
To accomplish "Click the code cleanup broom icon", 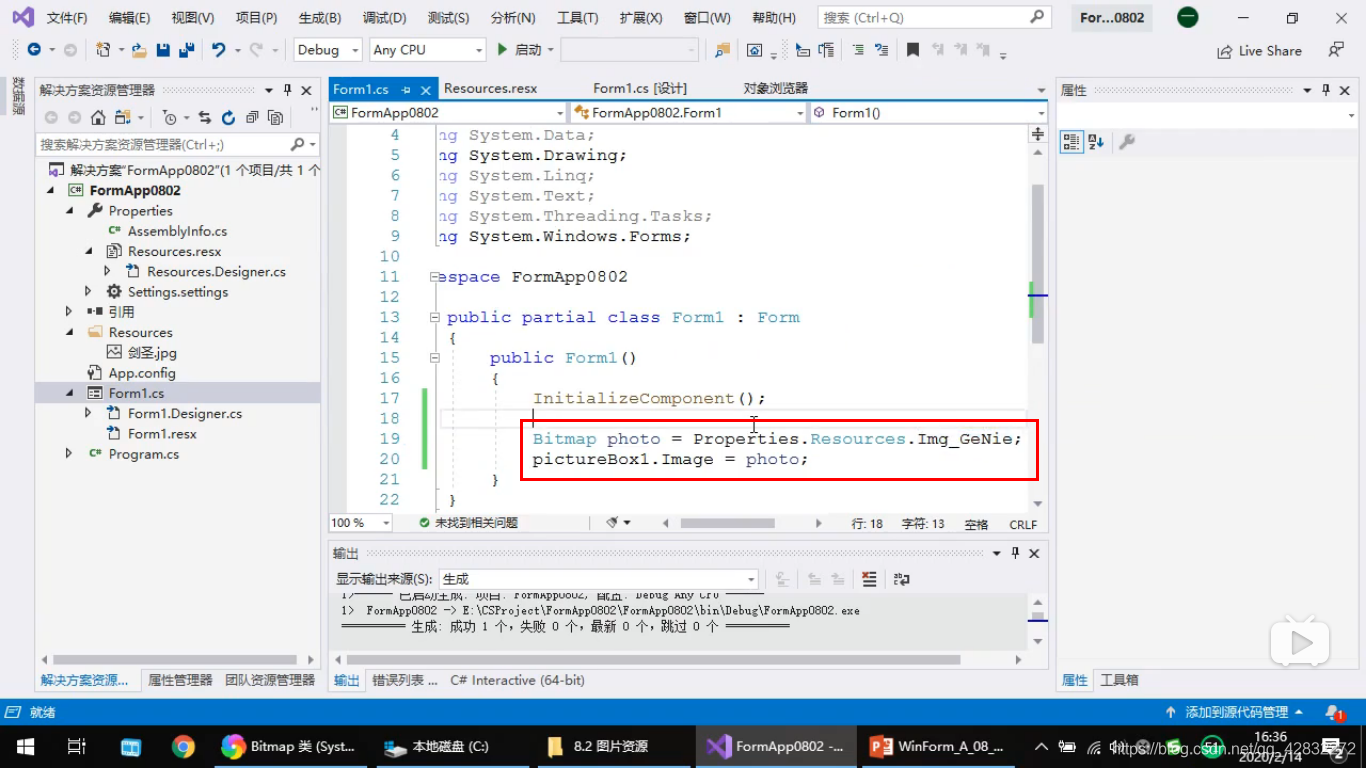I will [x=613, y=523].
